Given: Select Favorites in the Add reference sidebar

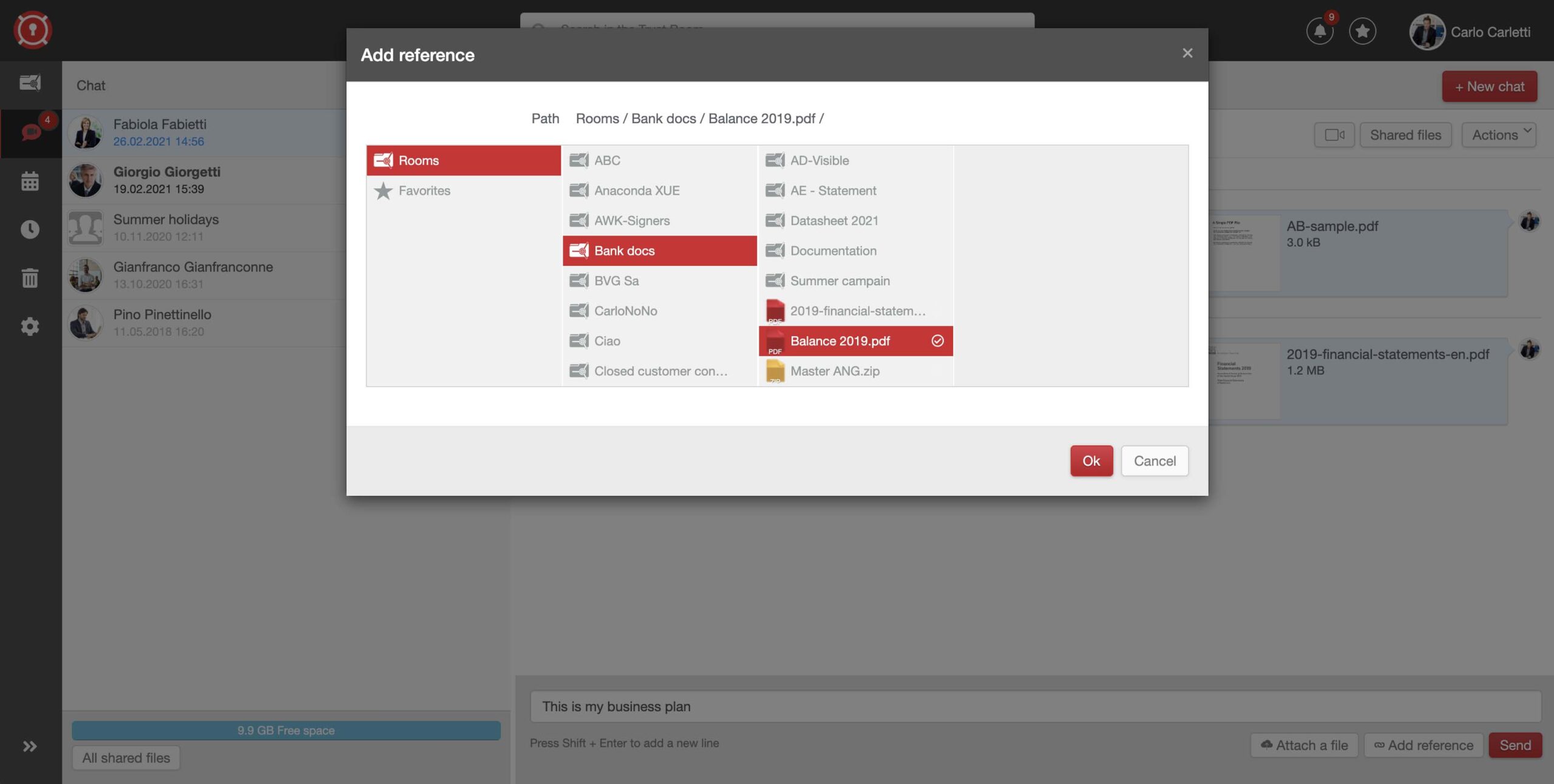Looking at the screenshot, I should pos(424,190).
